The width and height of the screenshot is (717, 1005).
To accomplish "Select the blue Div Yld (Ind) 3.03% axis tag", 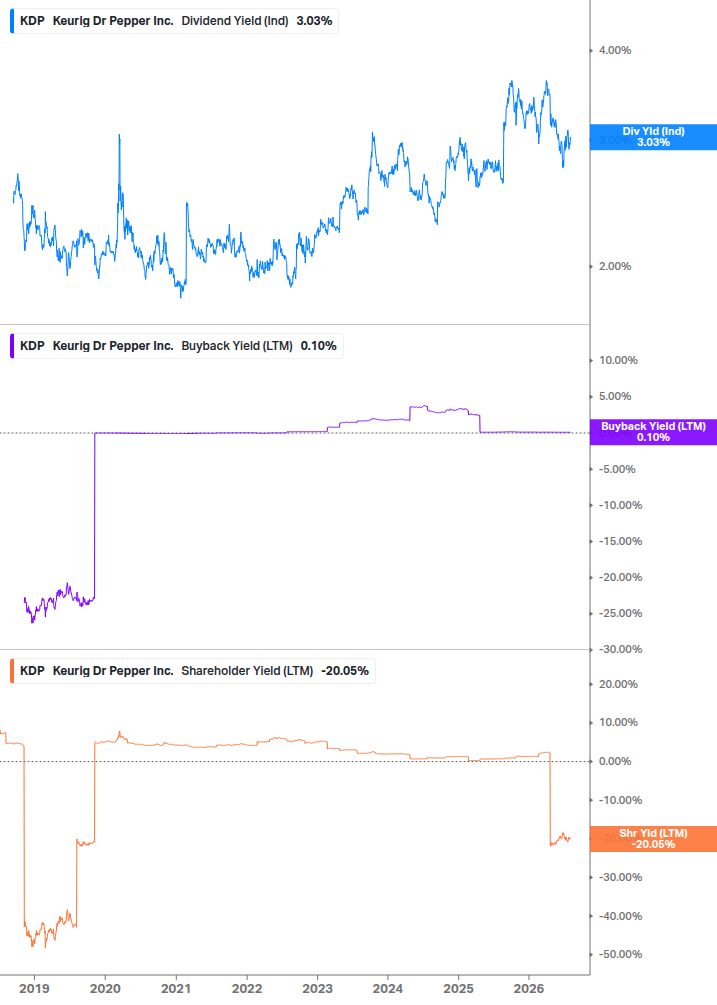I will coord(653,137).
